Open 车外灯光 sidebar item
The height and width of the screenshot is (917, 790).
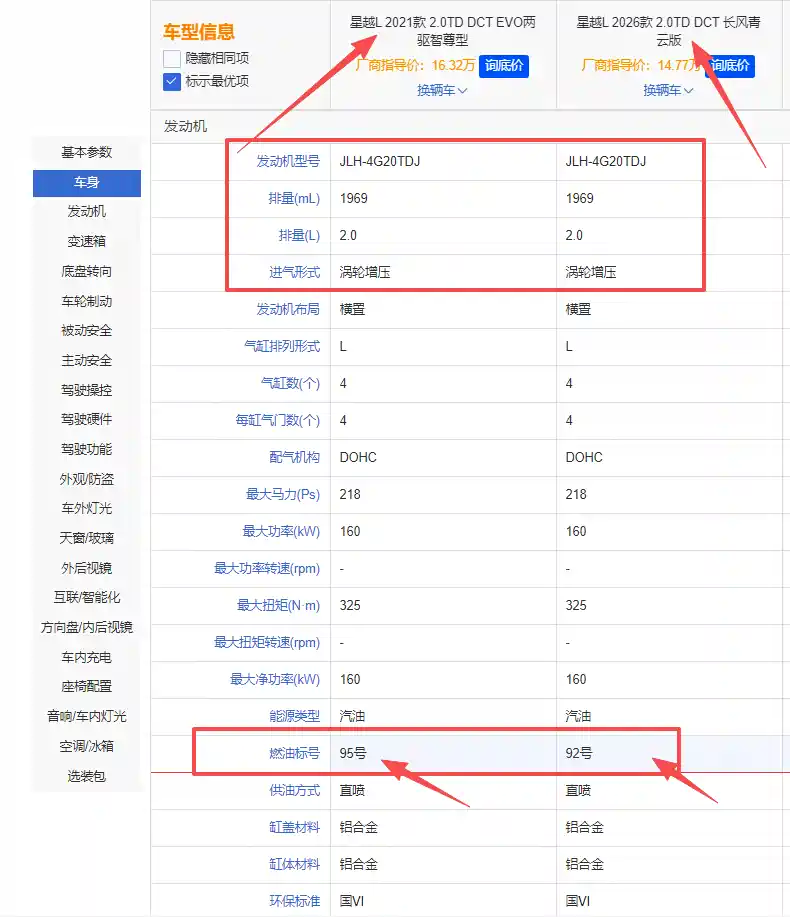87,509
